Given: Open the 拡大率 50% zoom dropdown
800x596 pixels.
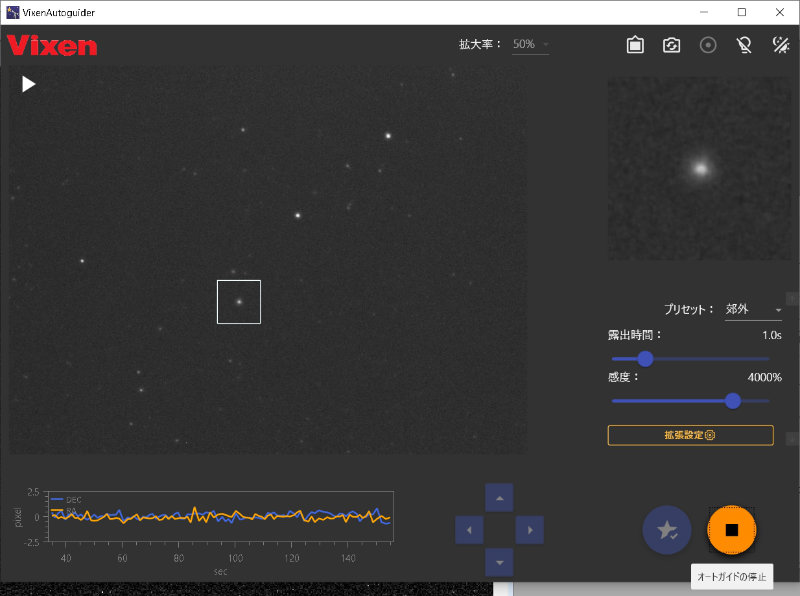Looking at the screenshot, I should pos(530,45).
